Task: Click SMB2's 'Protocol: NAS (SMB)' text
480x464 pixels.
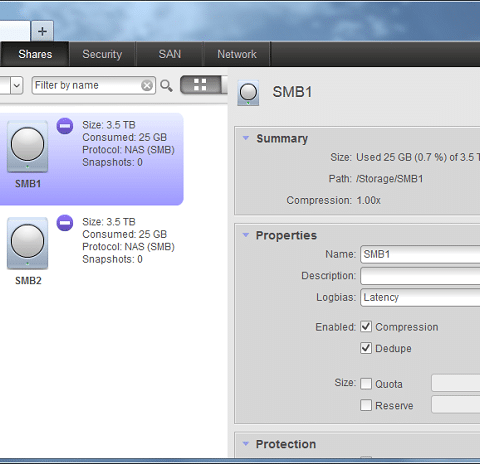Action: pos(128,247)
